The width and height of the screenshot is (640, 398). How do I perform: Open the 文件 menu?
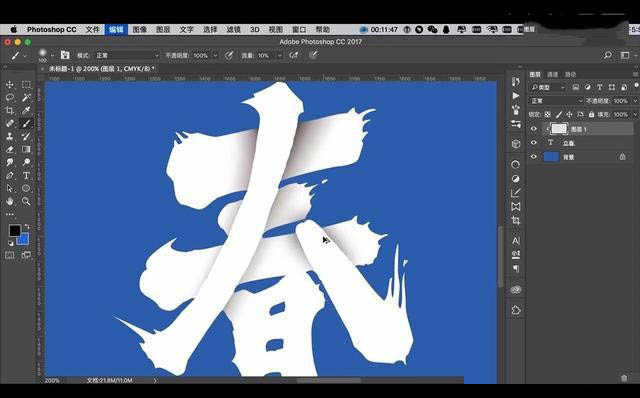pyautogui.click(x=93, y=29)
